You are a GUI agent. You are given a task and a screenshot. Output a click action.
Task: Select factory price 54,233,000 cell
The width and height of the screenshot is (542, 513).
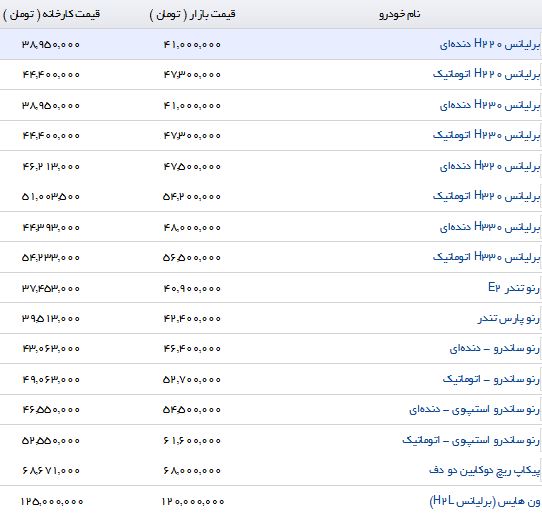tap(51, 258)
